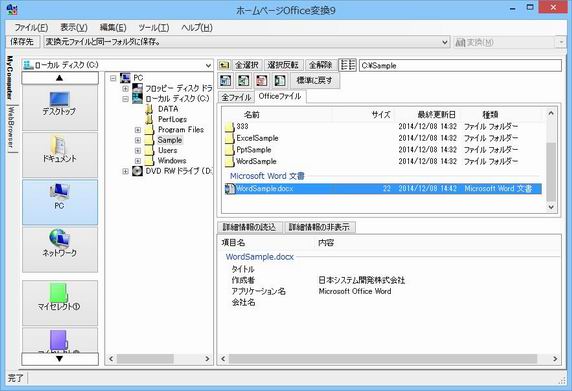Sort by the サイズ column header

pyautogui.click(x=364, y=115)
